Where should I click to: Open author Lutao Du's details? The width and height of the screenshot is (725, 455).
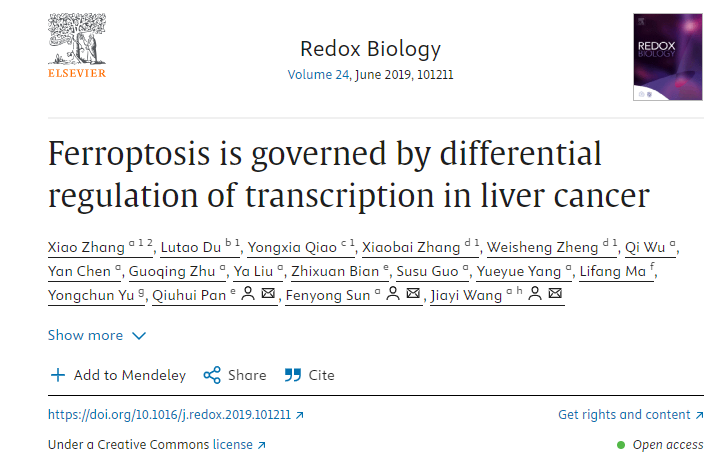click(191, 247)
